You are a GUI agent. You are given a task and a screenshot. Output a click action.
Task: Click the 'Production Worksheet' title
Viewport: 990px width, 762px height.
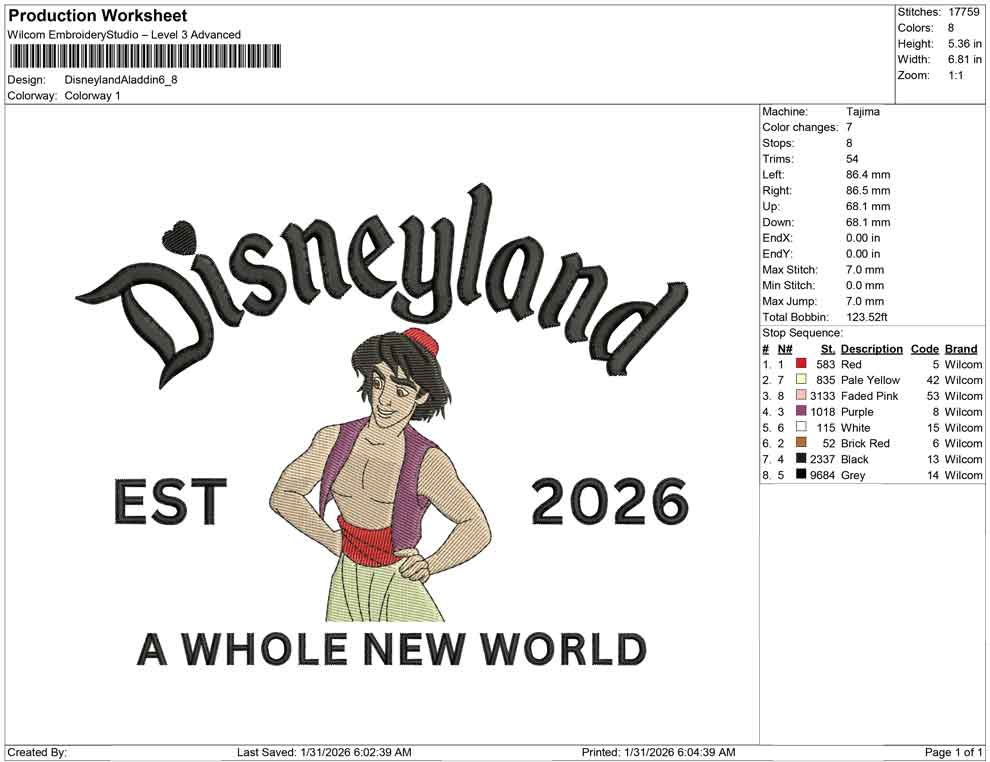[x=97, y=16]
